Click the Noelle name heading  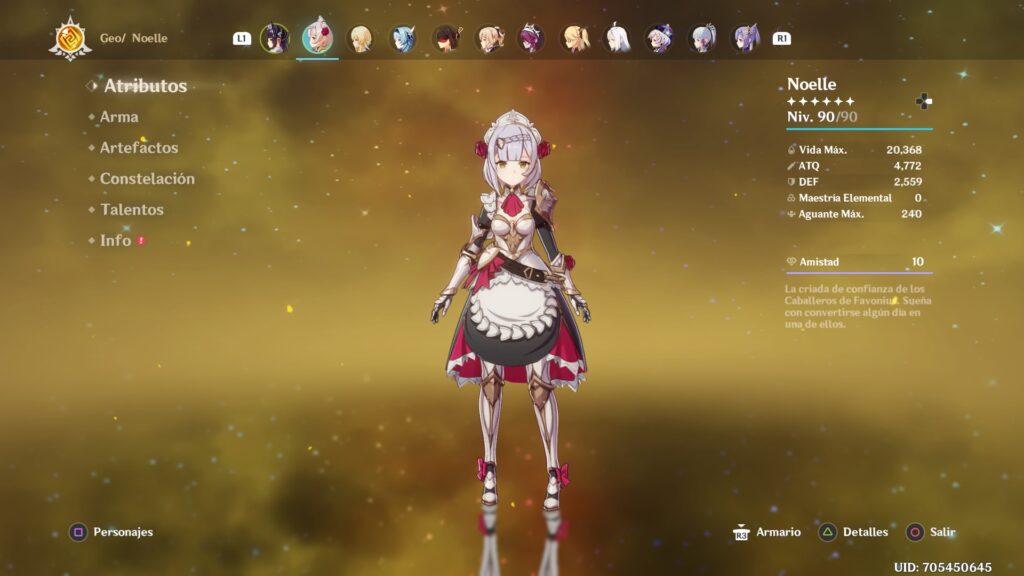click(811, 84)
